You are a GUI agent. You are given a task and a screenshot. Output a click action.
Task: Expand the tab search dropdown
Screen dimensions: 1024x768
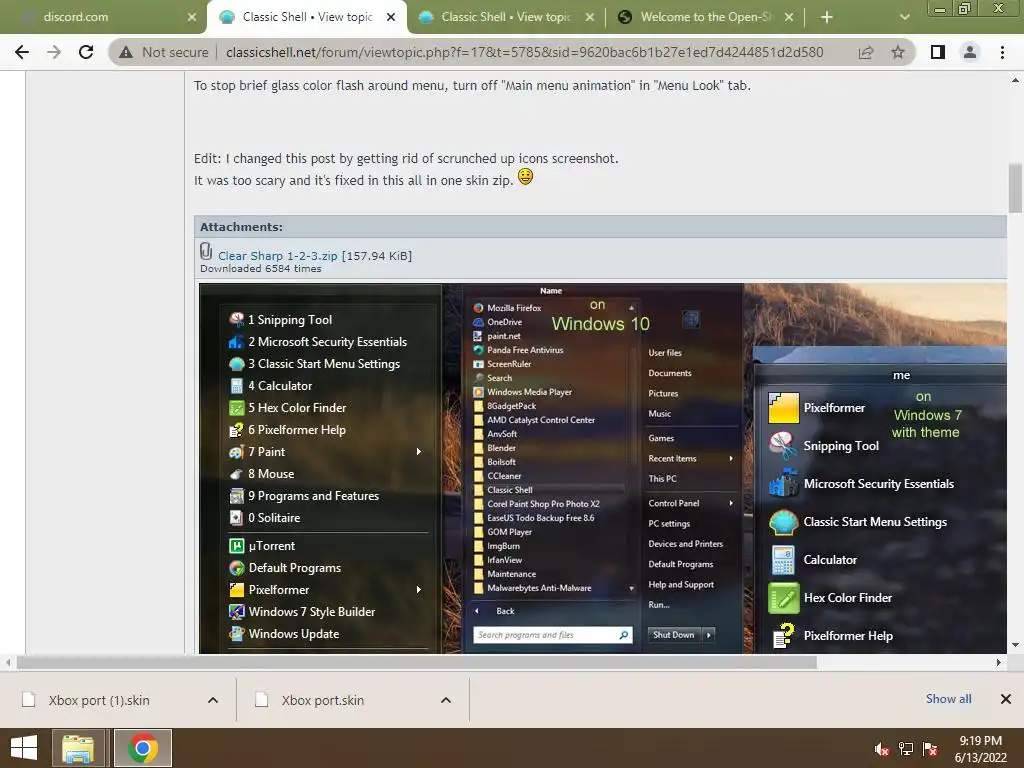click(904, 17)
